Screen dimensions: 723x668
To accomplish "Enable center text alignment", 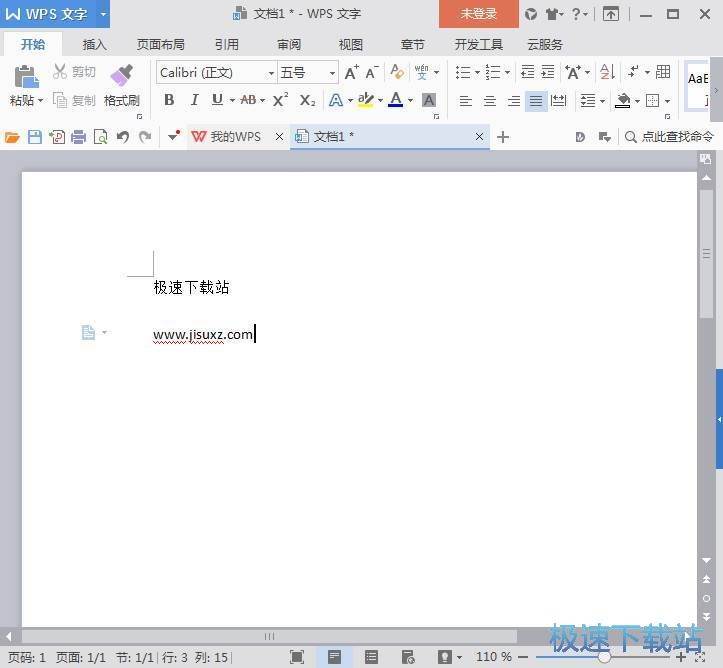I will [x=489, y=101].
